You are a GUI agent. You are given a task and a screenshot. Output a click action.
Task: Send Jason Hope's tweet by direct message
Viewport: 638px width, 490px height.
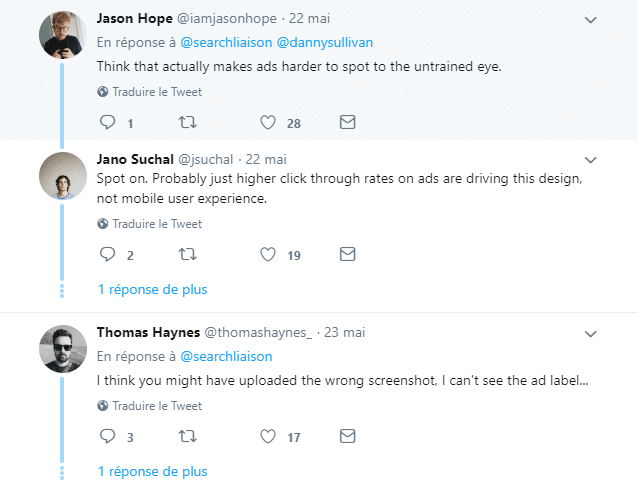(x=347, y=122)
